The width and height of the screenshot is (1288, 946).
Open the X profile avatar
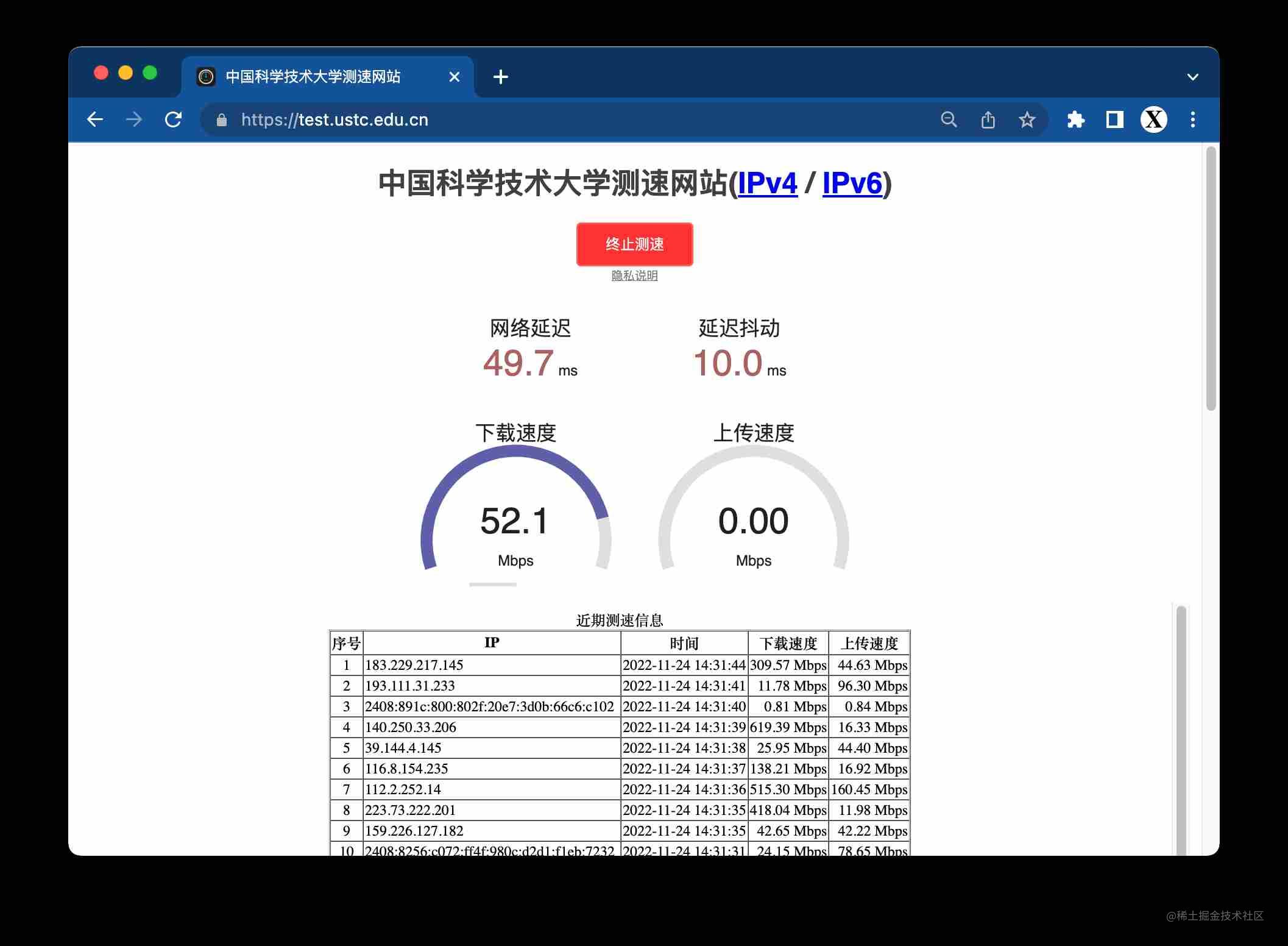click(1154, 119)
